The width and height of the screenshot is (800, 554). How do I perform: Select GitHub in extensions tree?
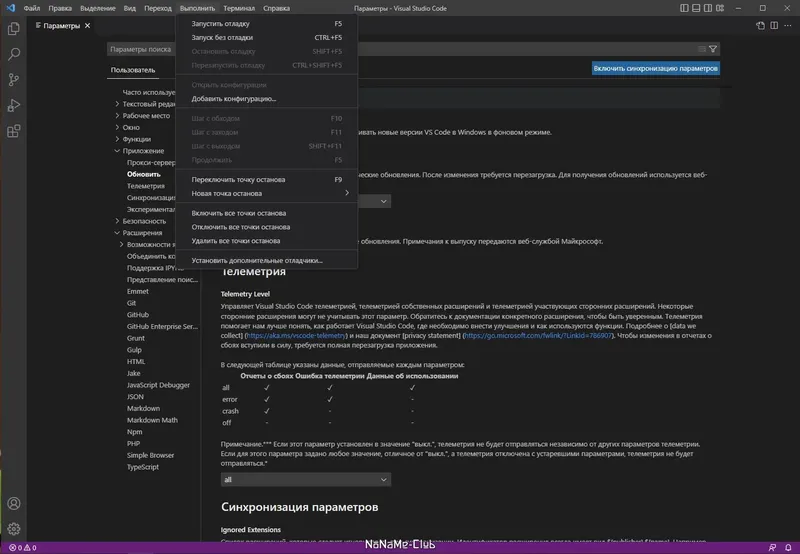(138, 315)
